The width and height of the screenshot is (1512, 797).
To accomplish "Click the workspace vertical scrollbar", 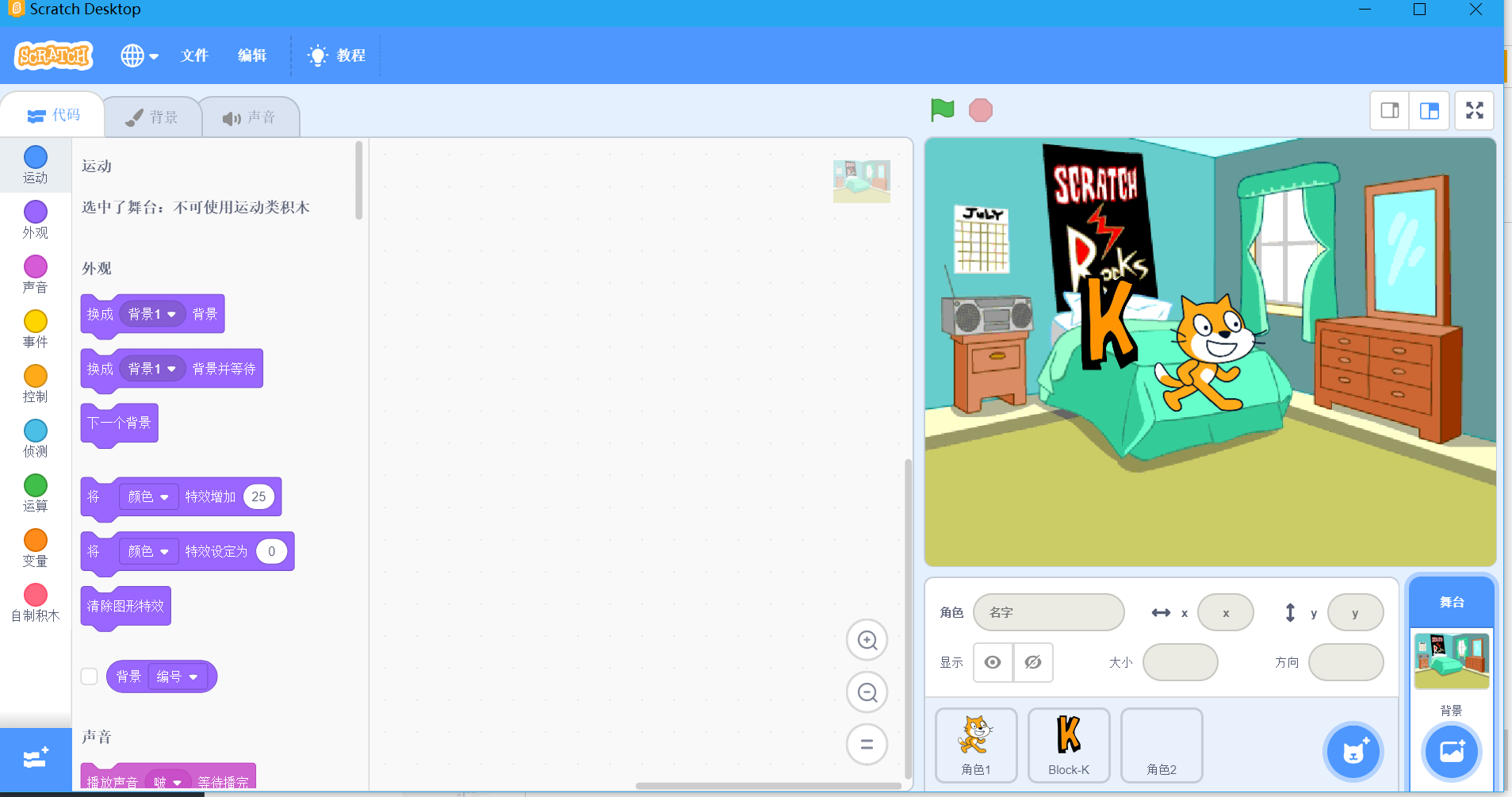I will coord(909,619).
